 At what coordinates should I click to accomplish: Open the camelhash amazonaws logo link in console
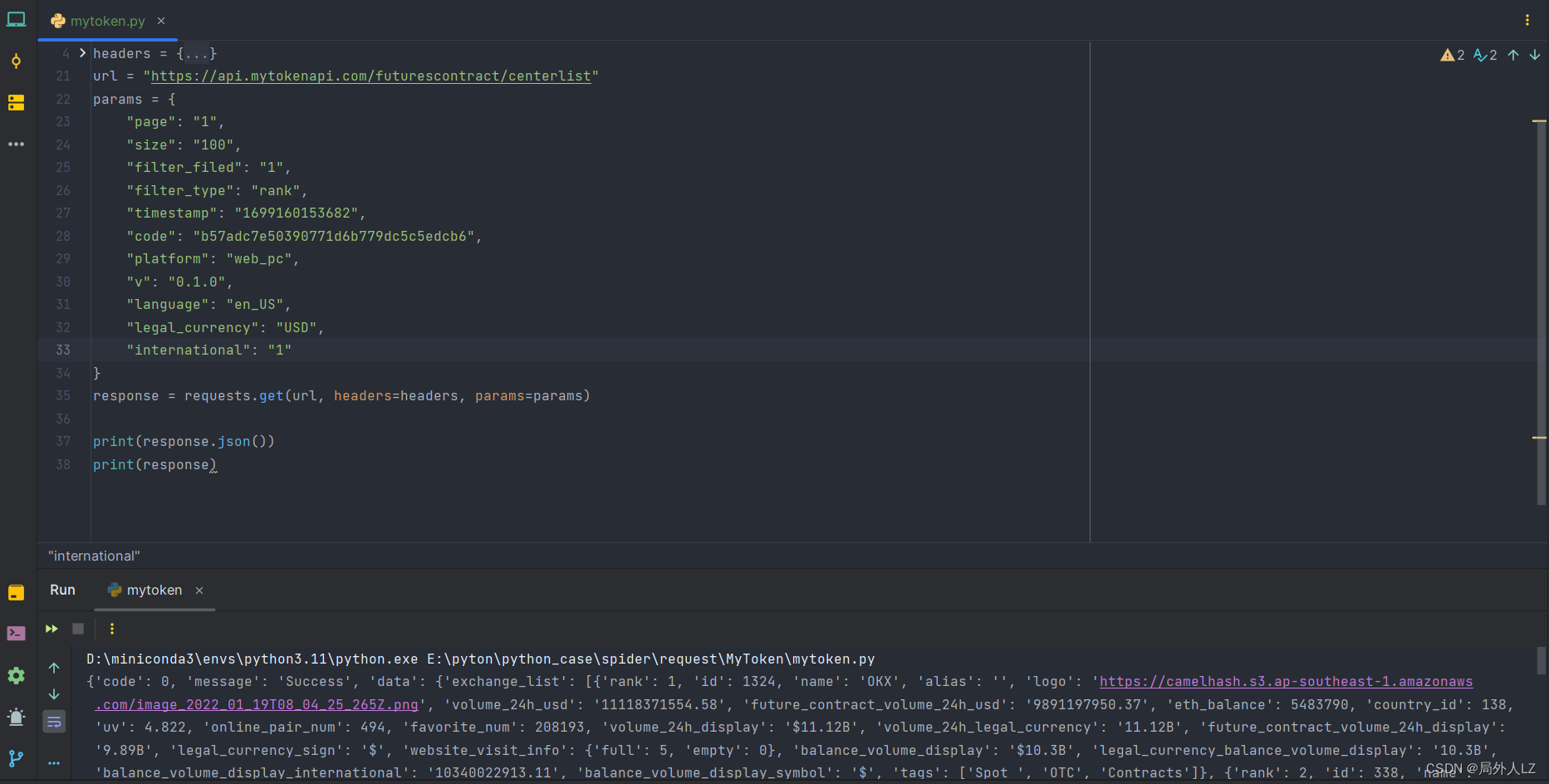1286,681
